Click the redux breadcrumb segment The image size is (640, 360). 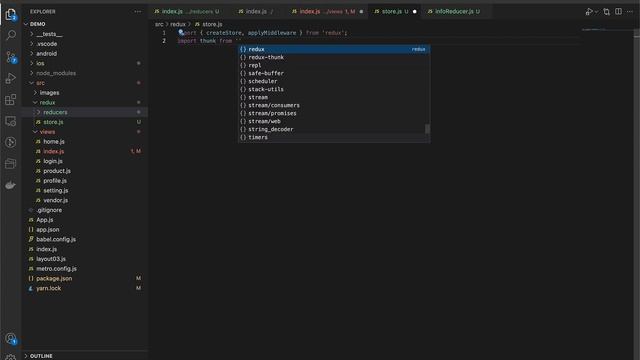[178, 24]
